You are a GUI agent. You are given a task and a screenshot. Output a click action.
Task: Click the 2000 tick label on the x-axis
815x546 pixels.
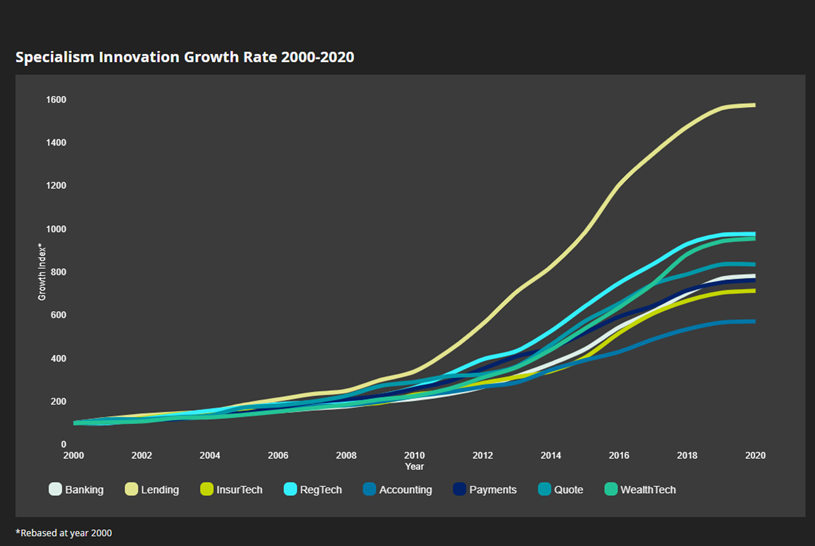click(73, 455)
